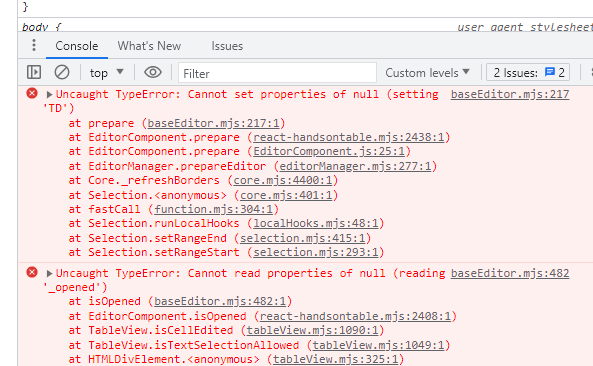This screenshot has width=593, height=366.
Task: Toggle the console sidebar panel
Action: coord(34,72)
